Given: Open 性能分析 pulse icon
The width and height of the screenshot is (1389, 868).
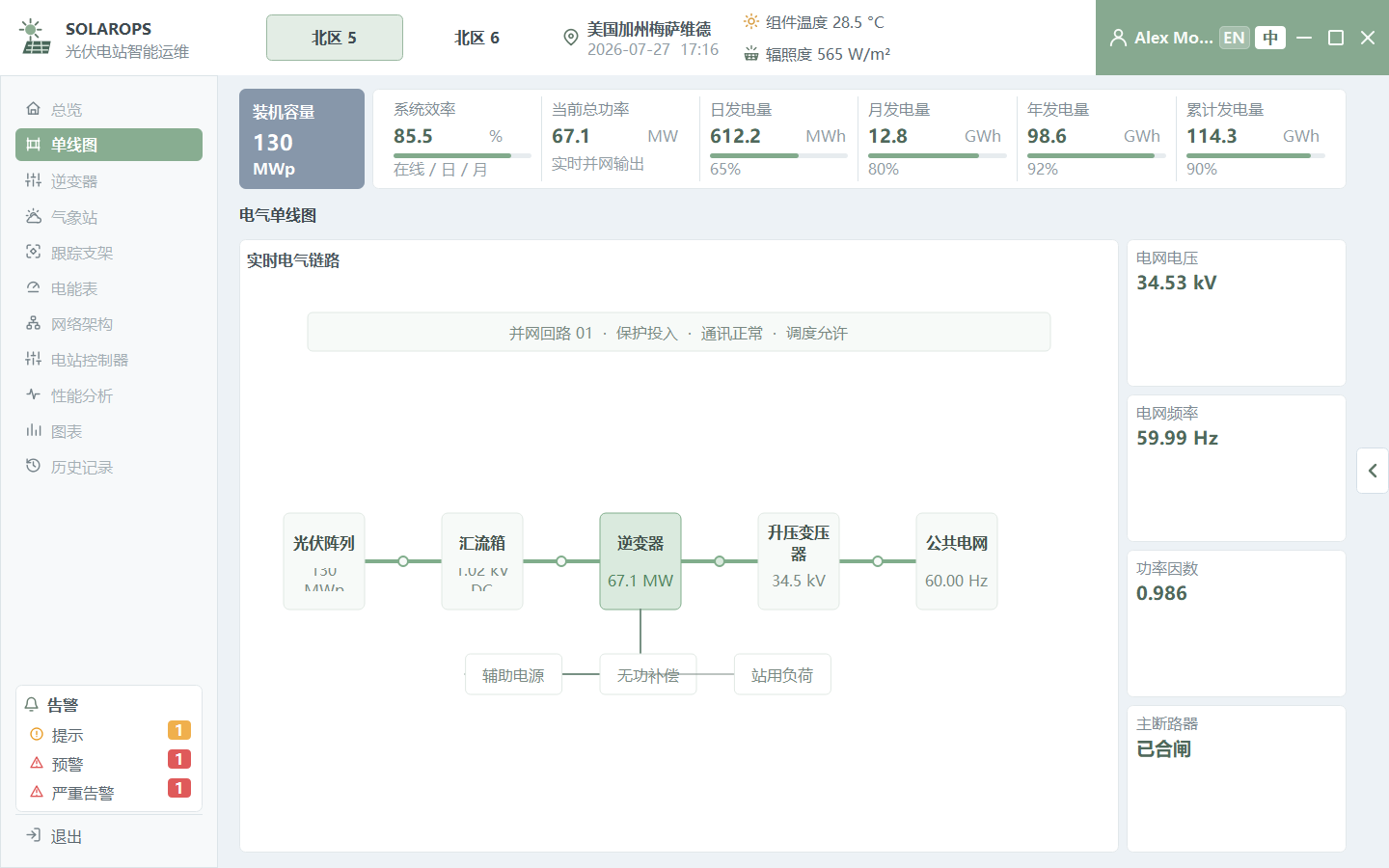Looking at the screenshot, I should [34, 394].
